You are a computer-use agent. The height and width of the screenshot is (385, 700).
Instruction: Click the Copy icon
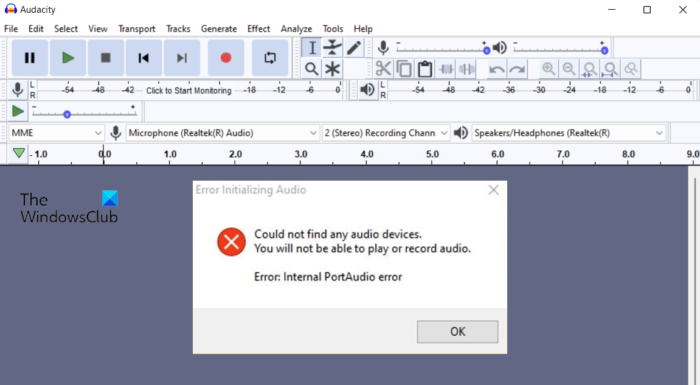click(x=404, y=69)
